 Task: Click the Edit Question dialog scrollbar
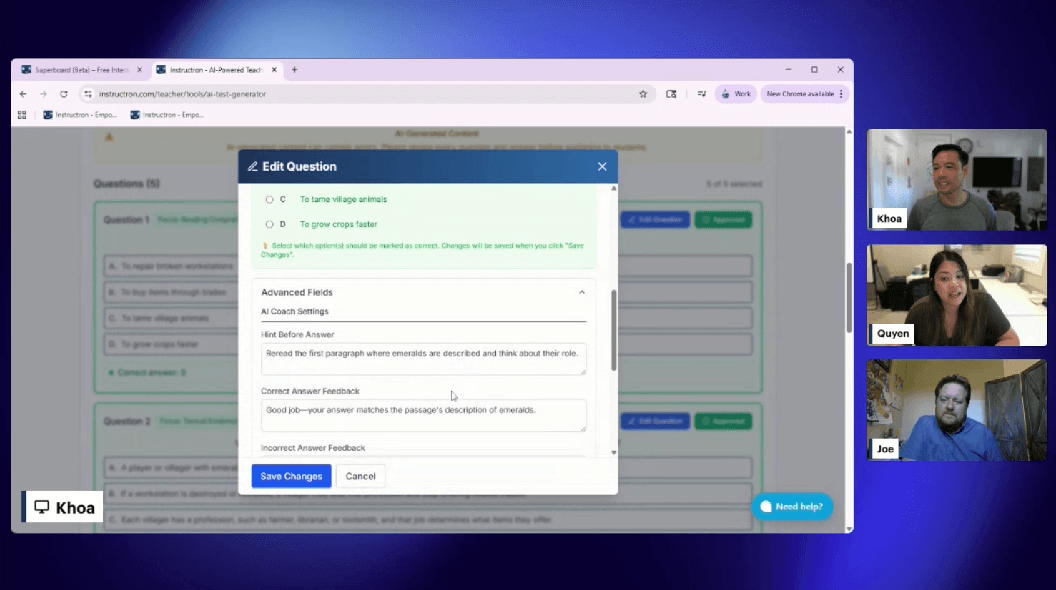pyautogui.click(x=613, y=330)
